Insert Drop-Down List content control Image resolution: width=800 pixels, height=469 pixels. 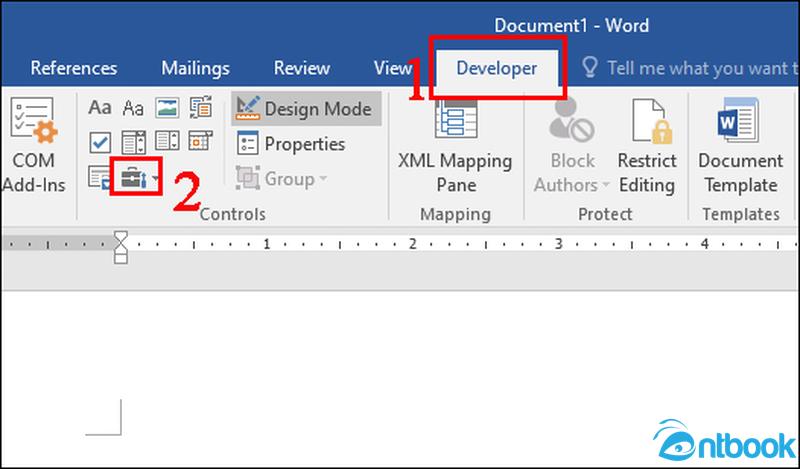point(167,142)
